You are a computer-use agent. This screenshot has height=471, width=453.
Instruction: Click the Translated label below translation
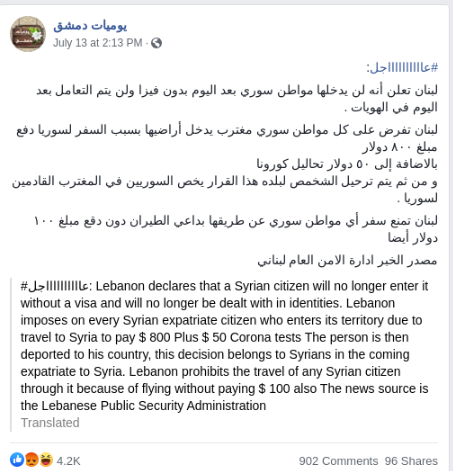[50, 423]
